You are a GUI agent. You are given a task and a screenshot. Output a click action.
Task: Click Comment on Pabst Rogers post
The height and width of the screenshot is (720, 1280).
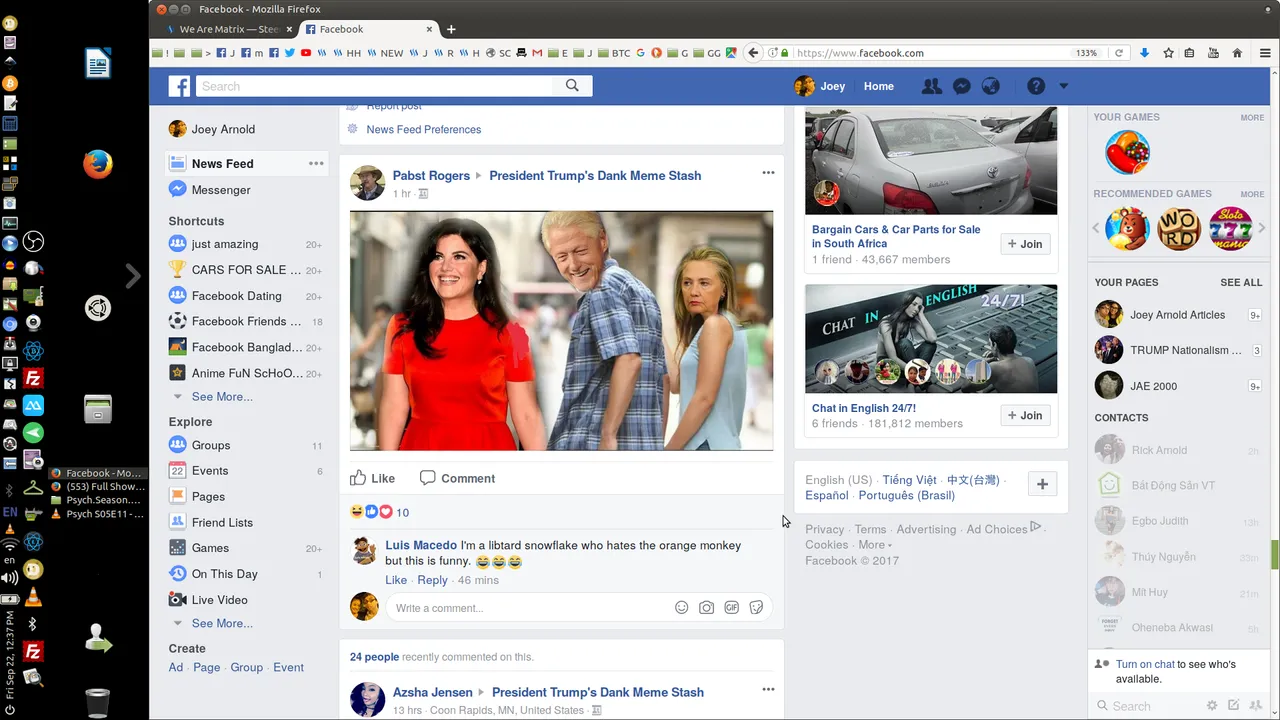pyautogui.click(x=457, y=478)
